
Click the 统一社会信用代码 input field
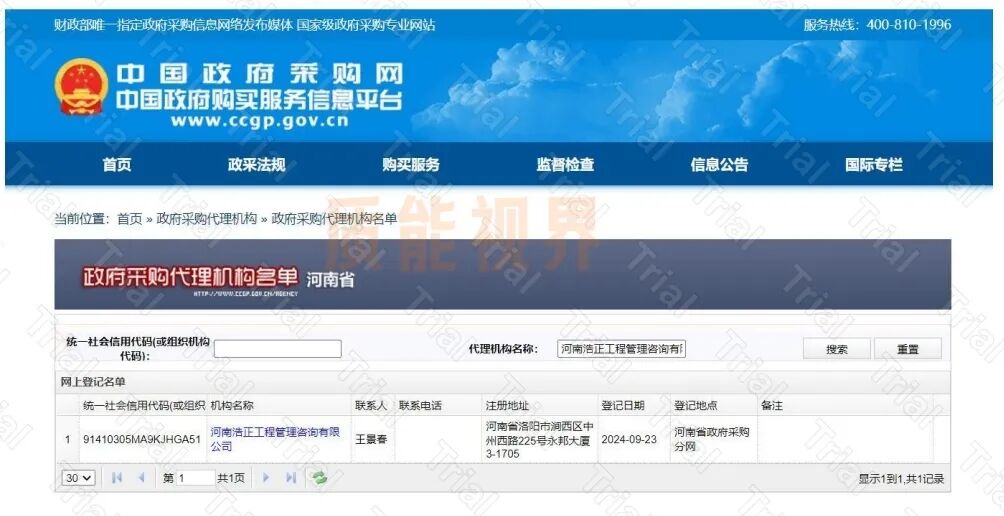click(277, 349)
